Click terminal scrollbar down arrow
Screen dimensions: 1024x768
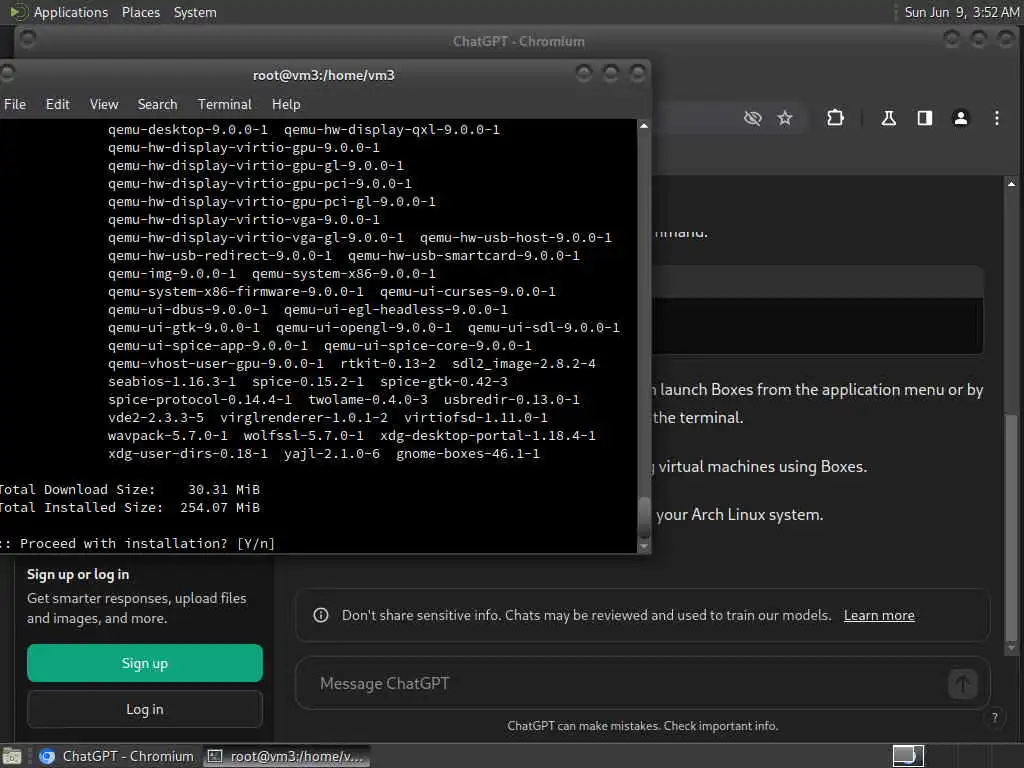644,547
